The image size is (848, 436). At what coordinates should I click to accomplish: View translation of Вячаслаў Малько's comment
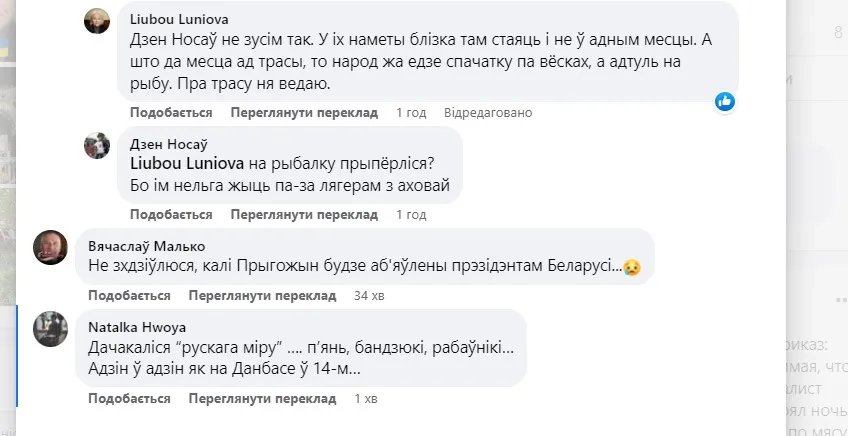point(262,296)
